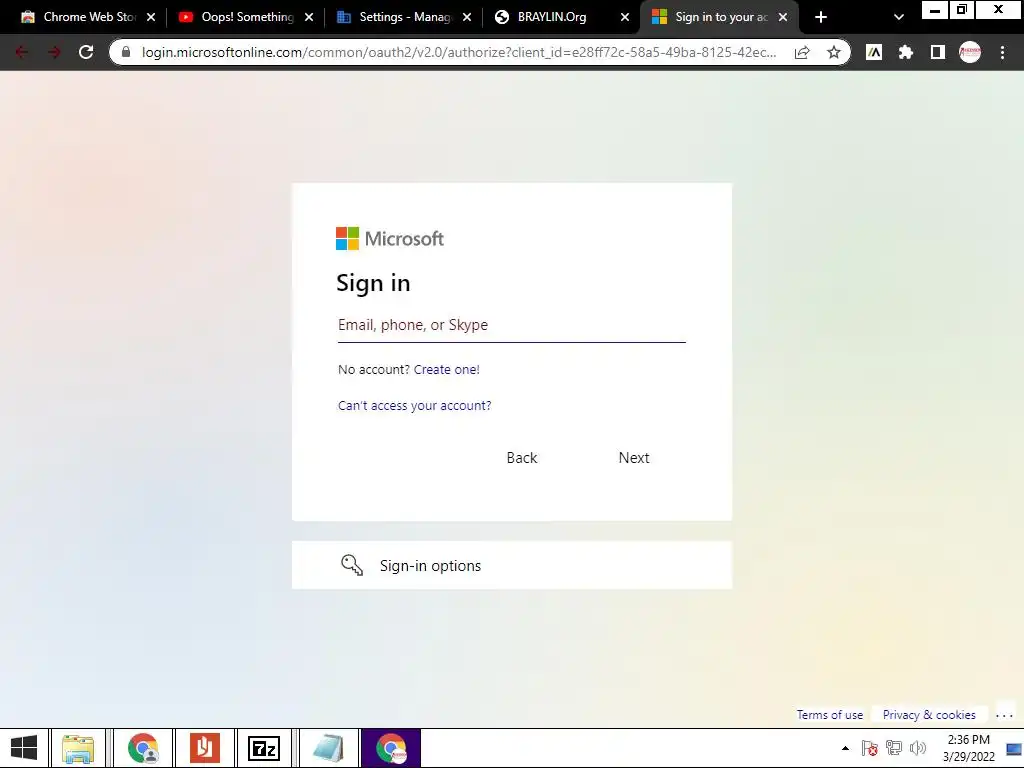Go back using the browser back arrow
Screen dimensions: 1024x768
pos(22,52)
